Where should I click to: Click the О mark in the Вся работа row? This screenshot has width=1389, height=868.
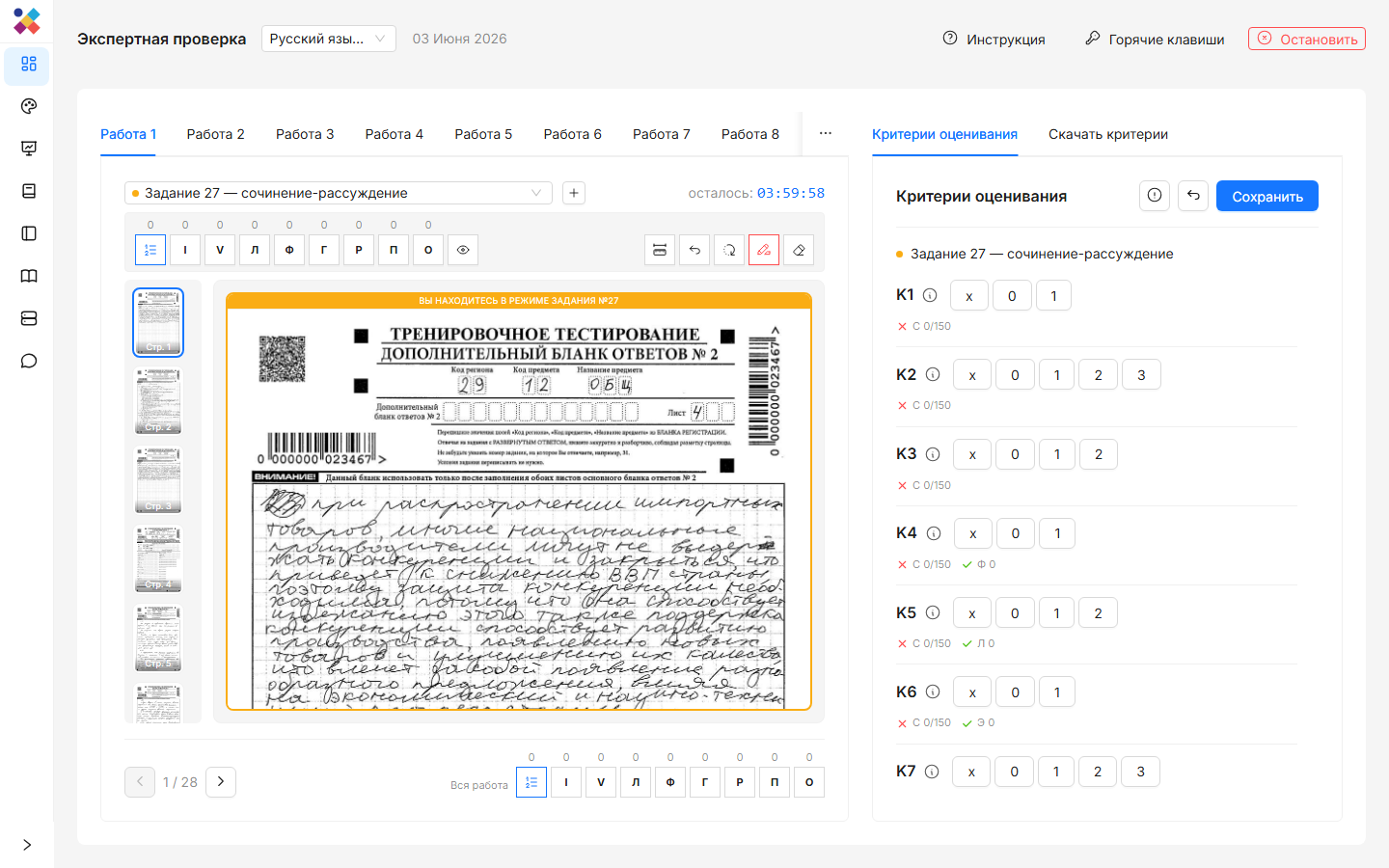click(x=809, y=782)
